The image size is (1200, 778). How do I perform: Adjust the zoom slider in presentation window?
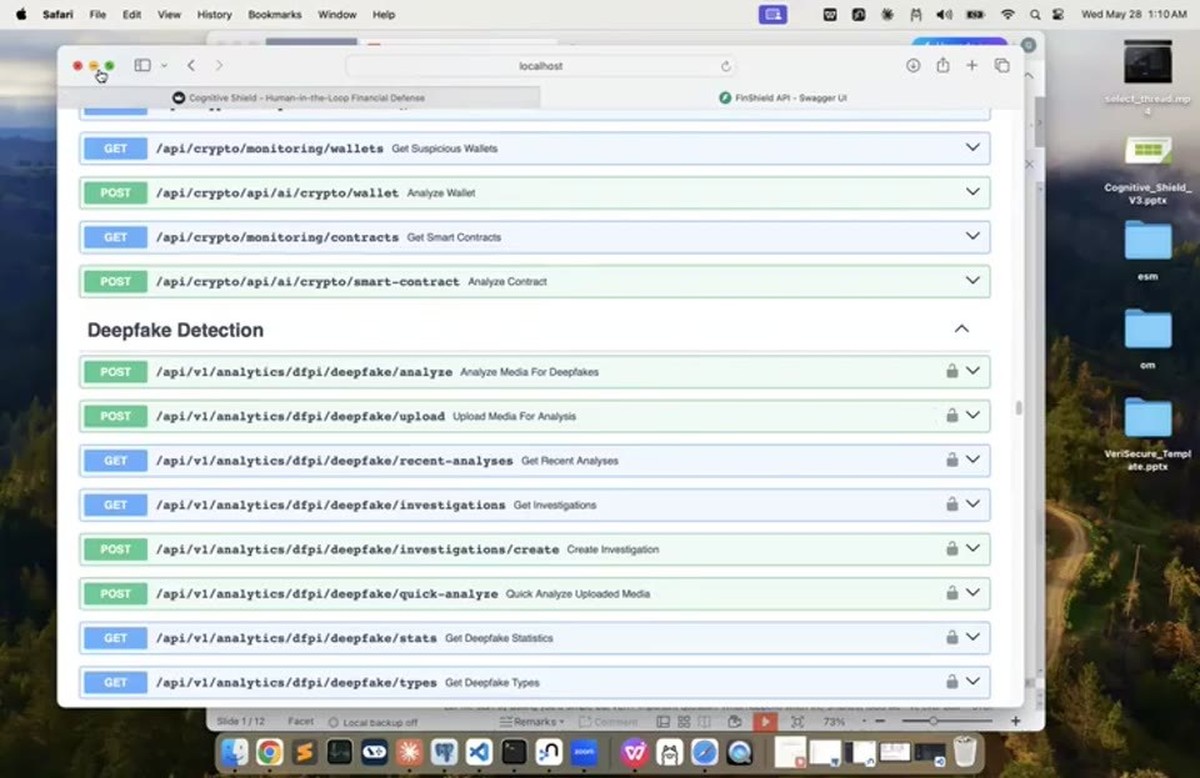[x=932, y=721]
